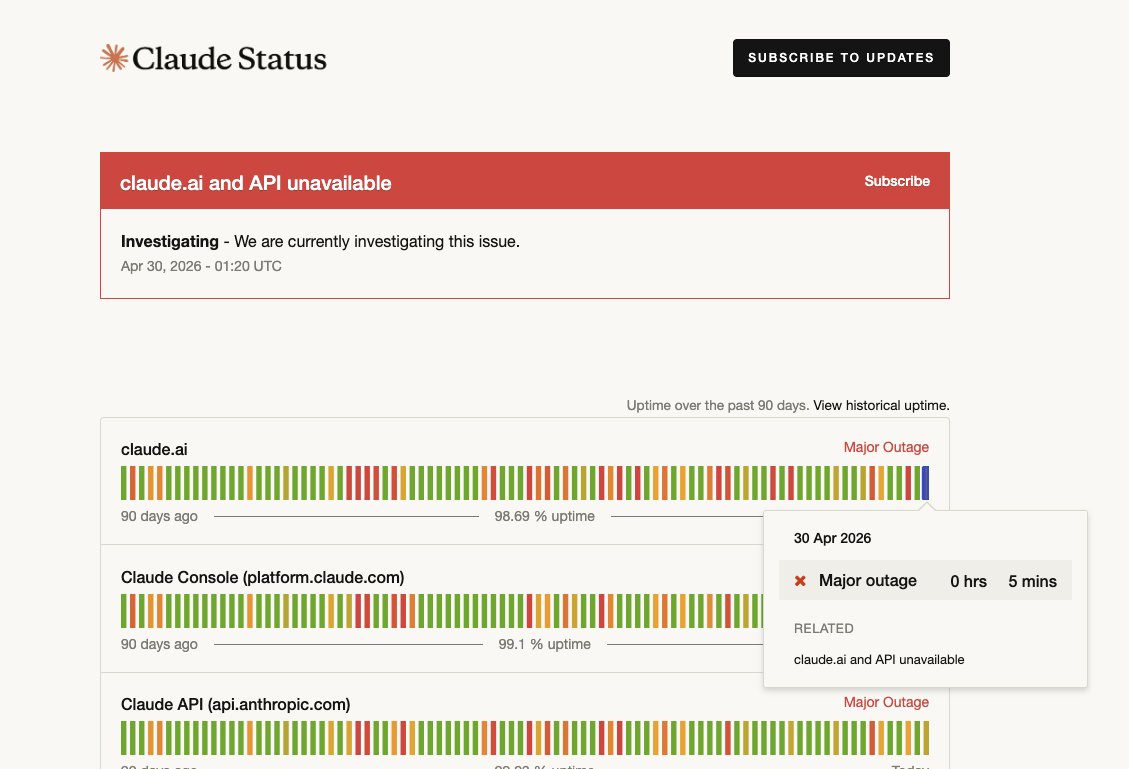Click the 'claude.ai' component name

coord(154,449)
